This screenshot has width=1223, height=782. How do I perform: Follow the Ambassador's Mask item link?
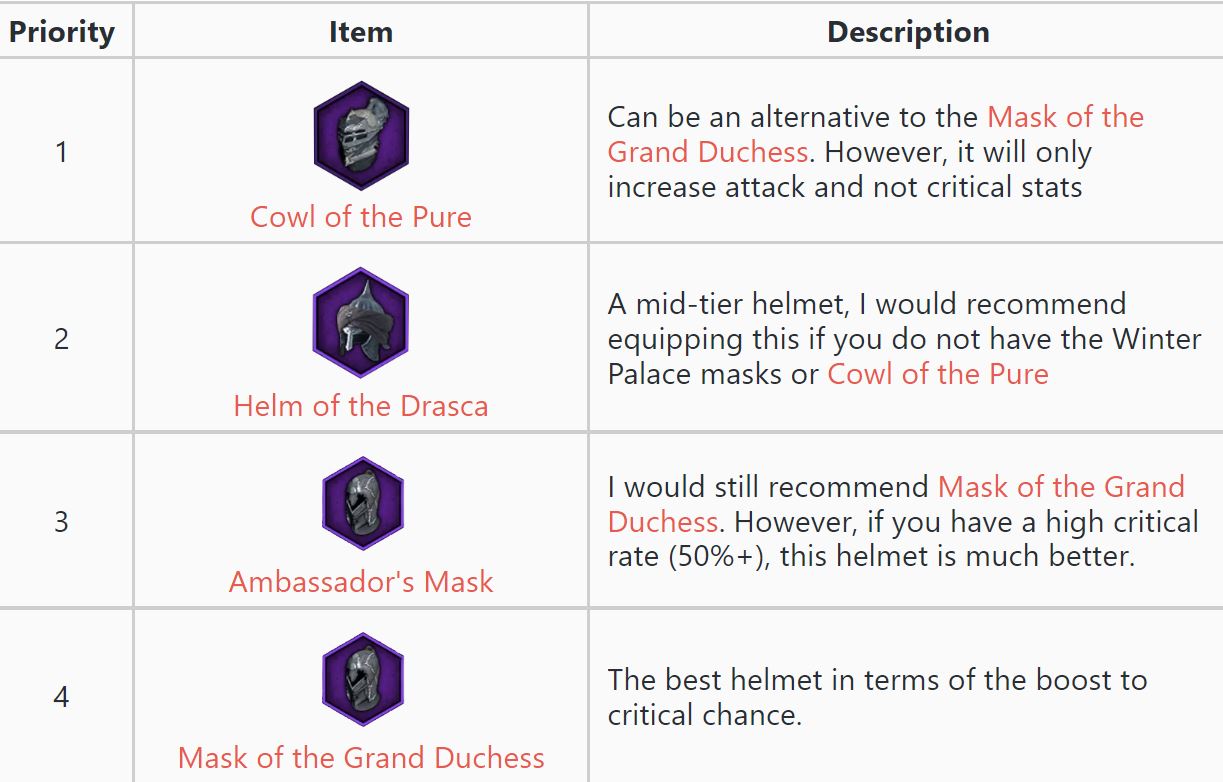(361, 582)
